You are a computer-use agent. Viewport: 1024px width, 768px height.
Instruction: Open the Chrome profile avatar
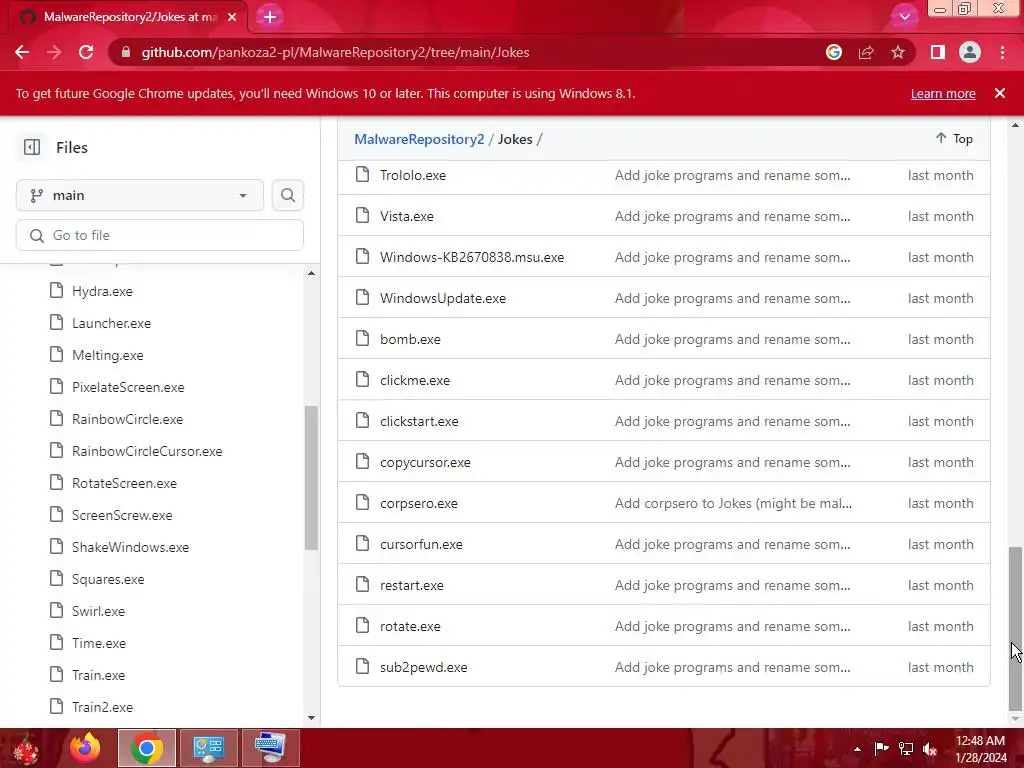(970, 52)
